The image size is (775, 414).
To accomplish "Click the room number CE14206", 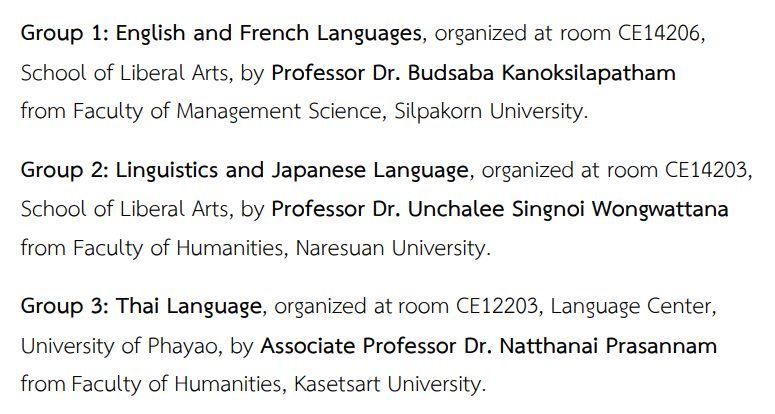I will [x=659, y=33].
